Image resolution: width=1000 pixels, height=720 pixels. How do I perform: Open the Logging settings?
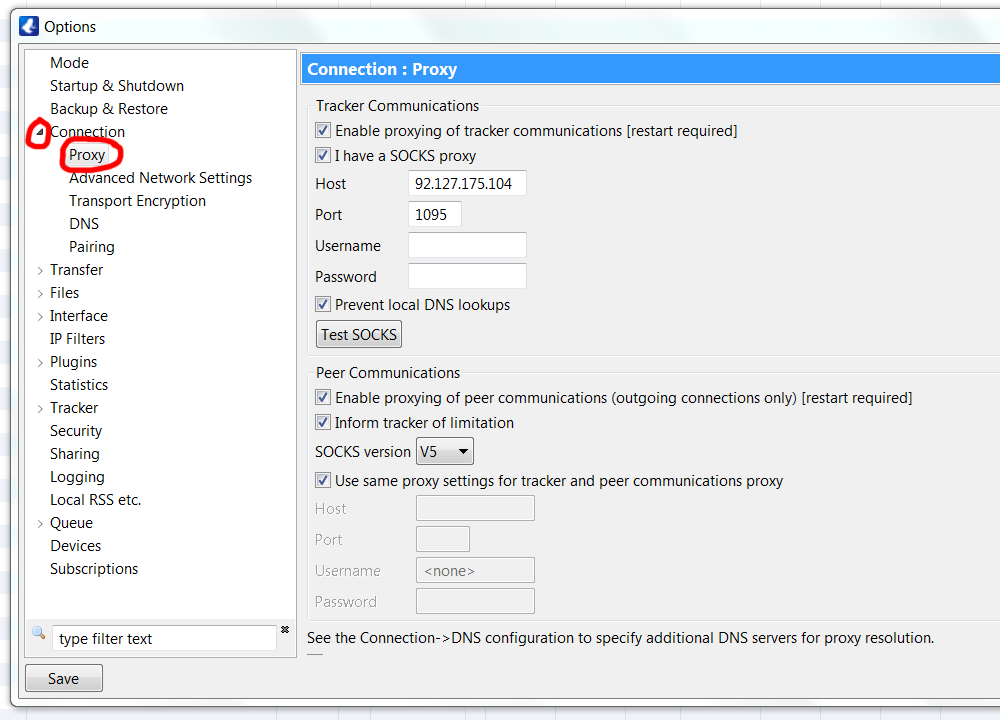(77, 477)
